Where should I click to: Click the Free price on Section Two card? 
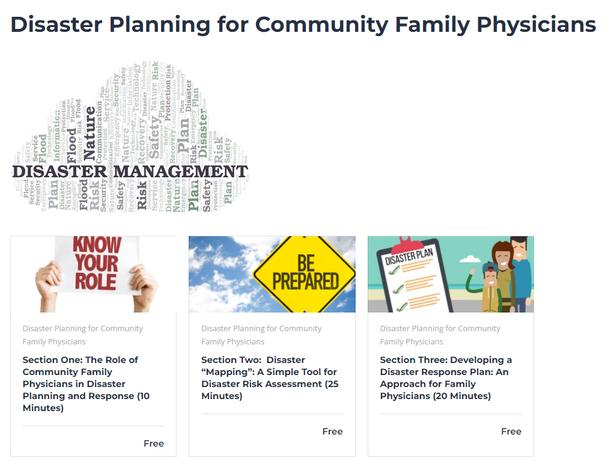332,432
